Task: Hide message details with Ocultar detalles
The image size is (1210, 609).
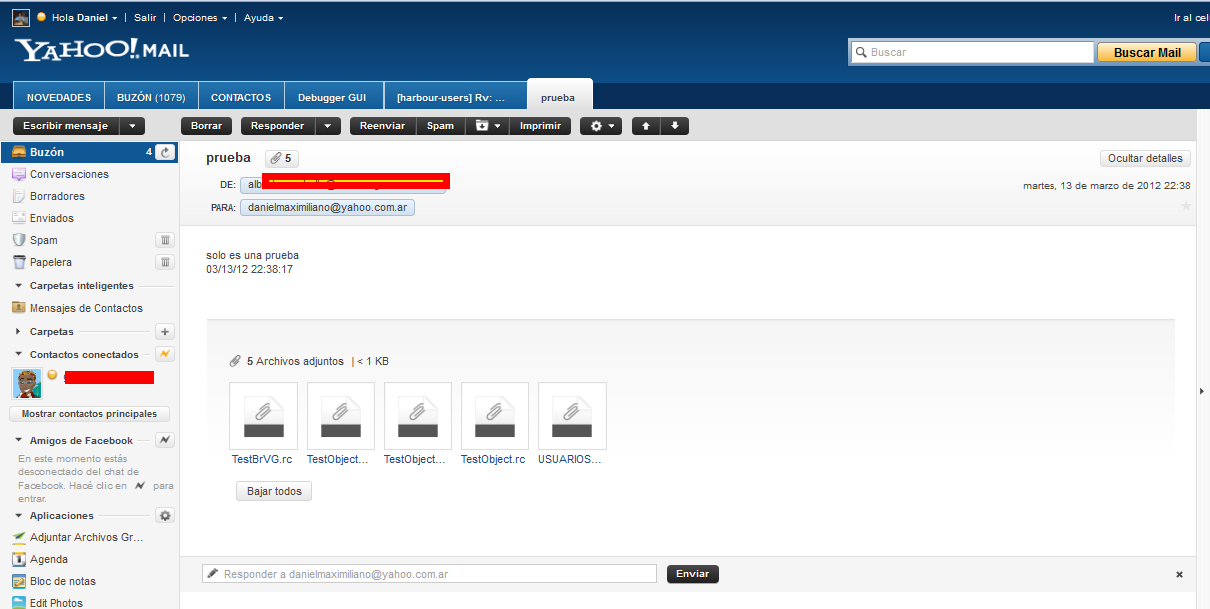Action: click(x=1145, y=158)
